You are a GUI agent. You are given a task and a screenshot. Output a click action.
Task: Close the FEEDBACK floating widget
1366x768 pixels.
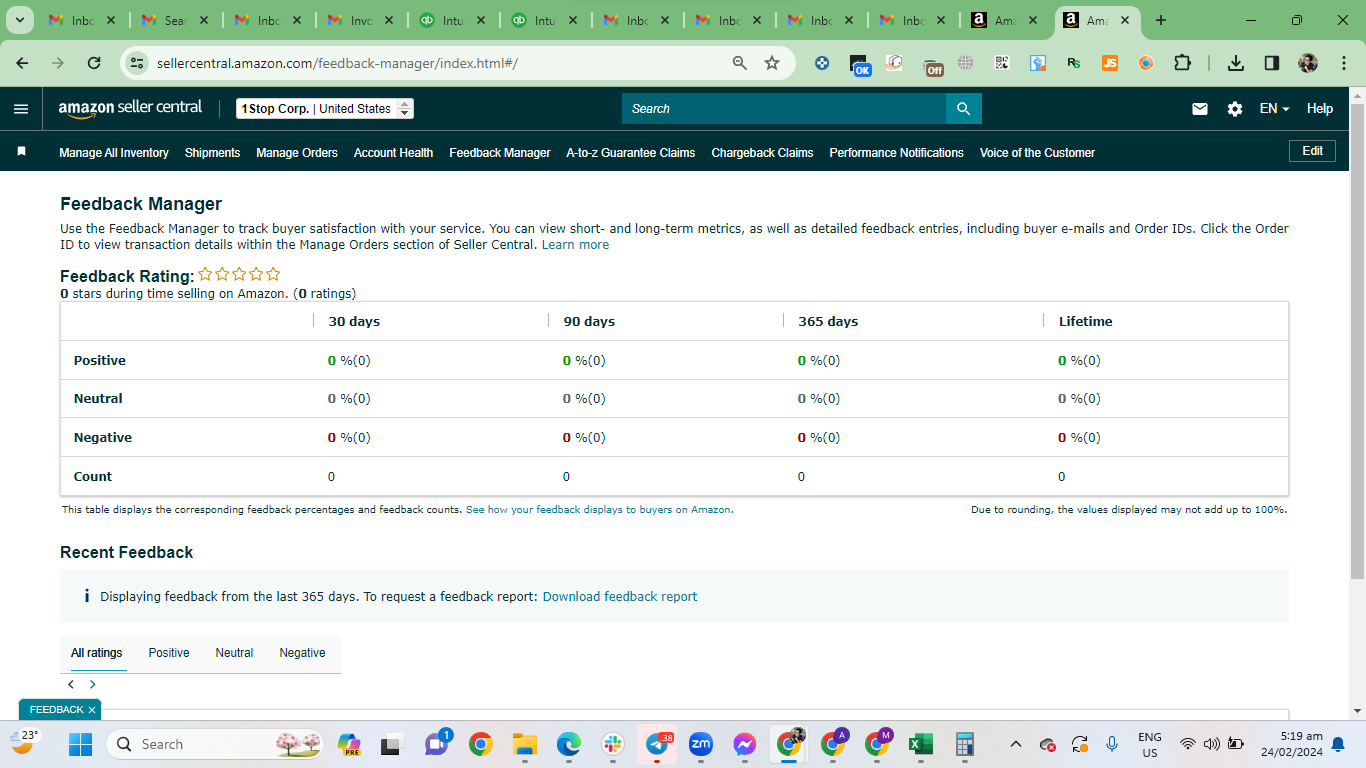92,710
